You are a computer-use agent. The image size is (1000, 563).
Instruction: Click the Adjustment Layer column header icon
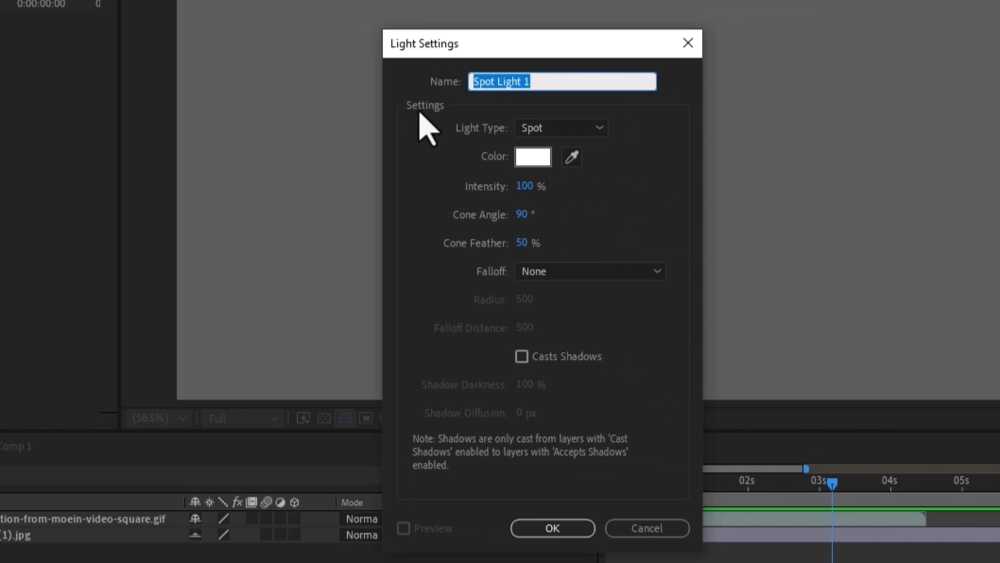click(280, 502)
